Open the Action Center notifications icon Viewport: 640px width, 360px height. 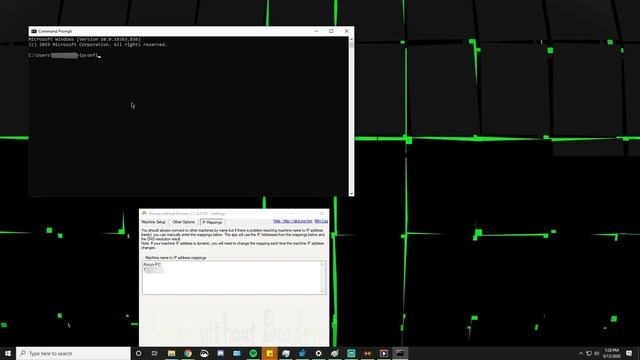coord(629,353)
